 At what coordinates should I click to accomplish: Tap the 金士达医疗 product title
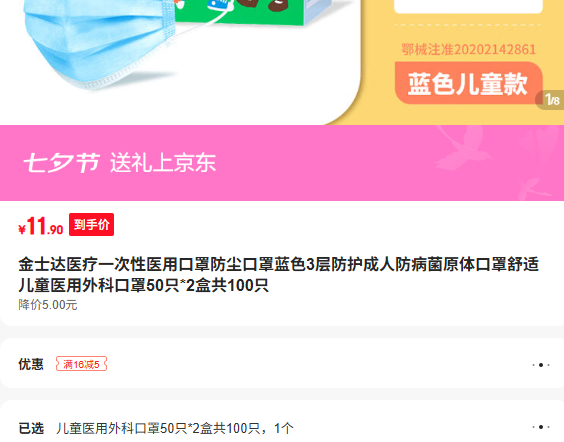pyautogui.click(x=278, y=275)
